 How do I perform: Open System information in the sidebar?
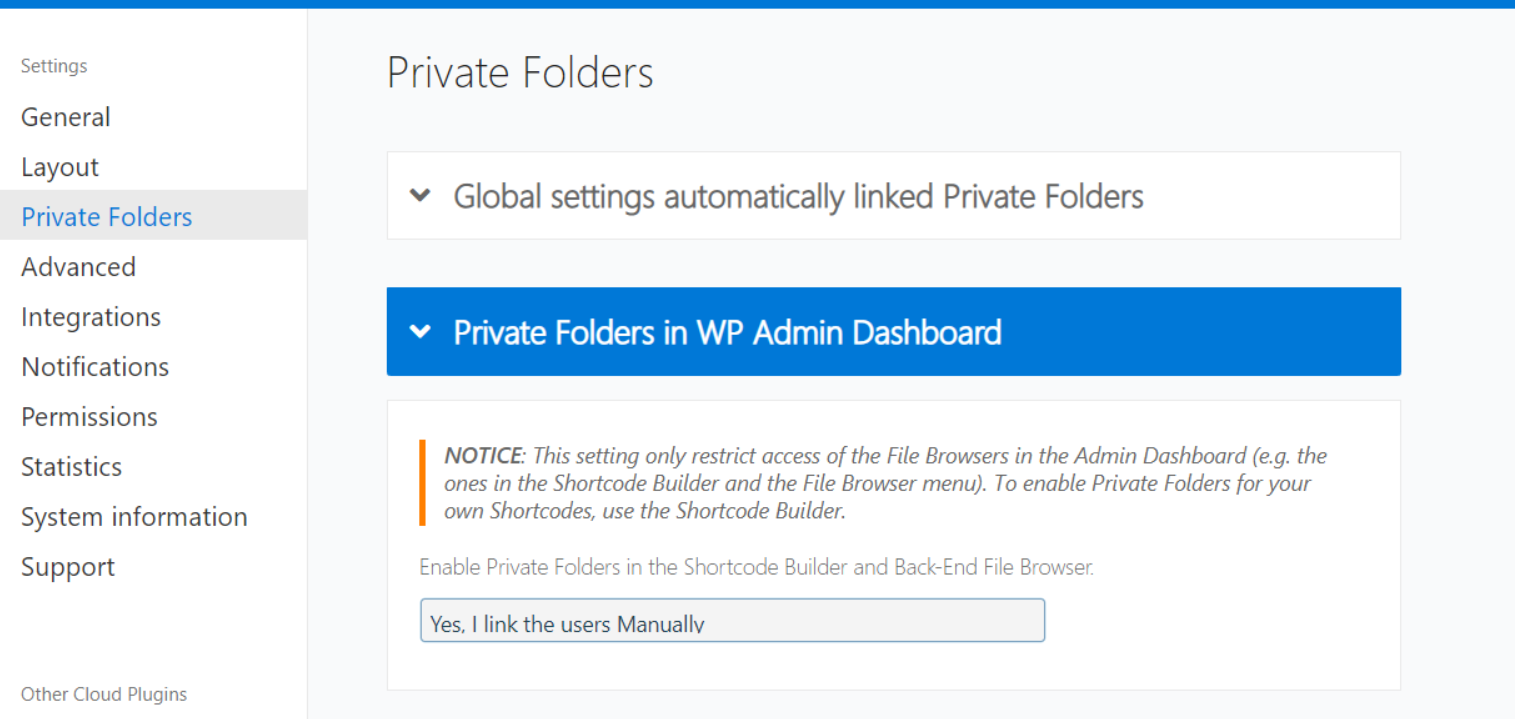[x=134, y=517]
